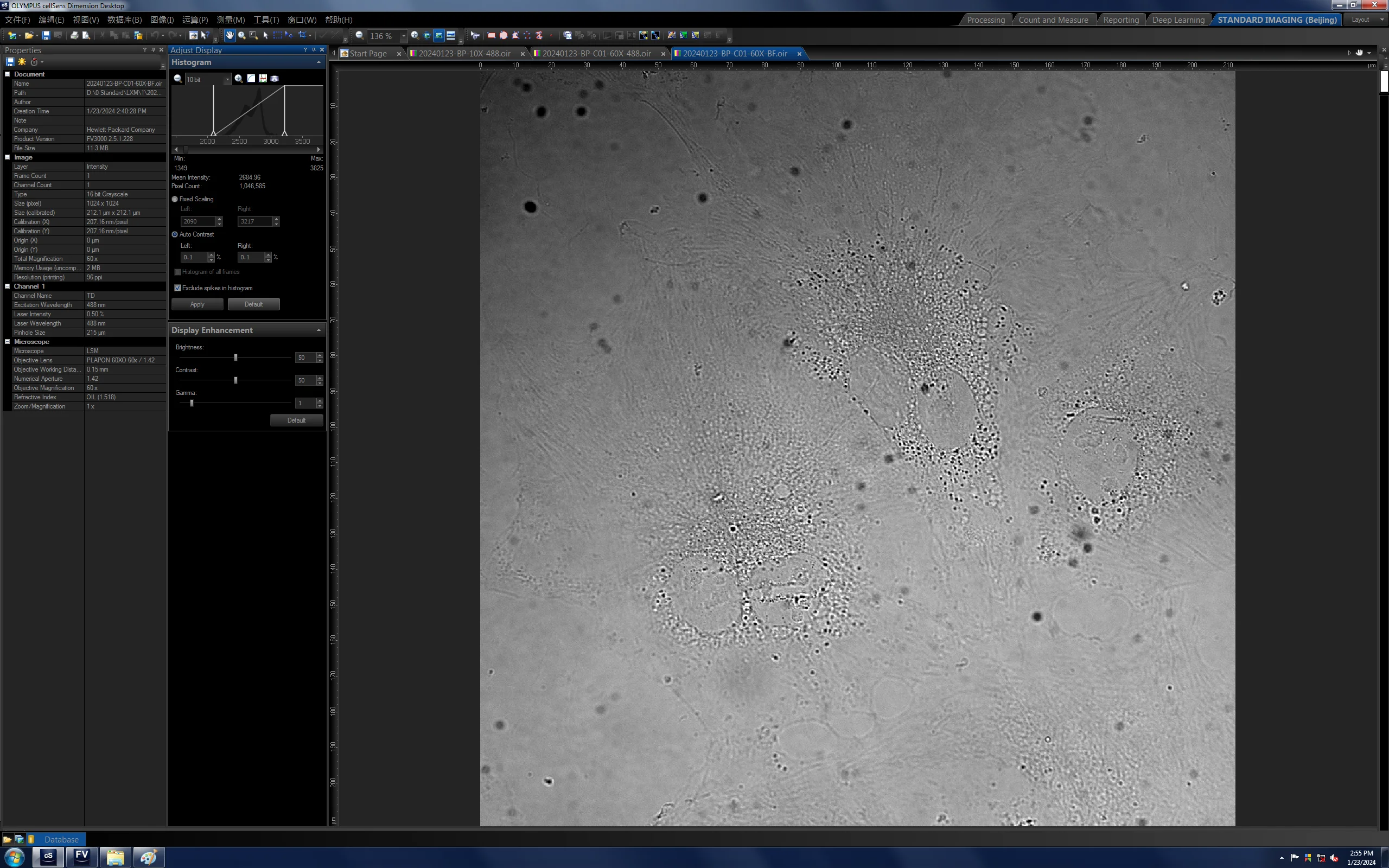The image size is (1389, 868).
Task: Open the Count and Measure layout
Action: [x=1053, y=20]
